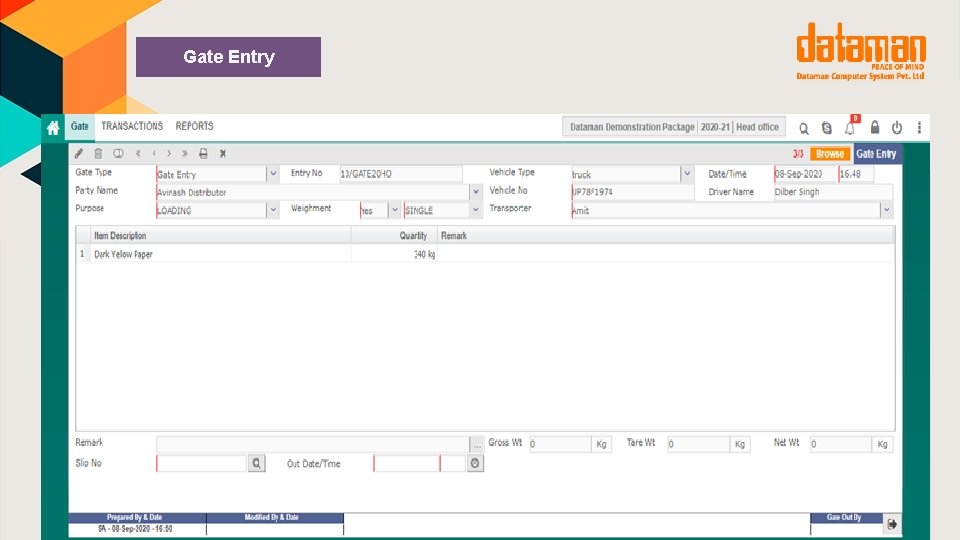Open the REPORTS menu
960x540 pixels.
[x=194, y=126]
